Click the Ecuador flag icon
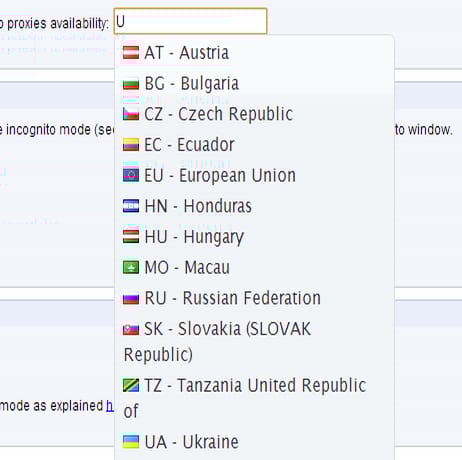The height and width of the screenshot is (460, 462). (131, 145)
